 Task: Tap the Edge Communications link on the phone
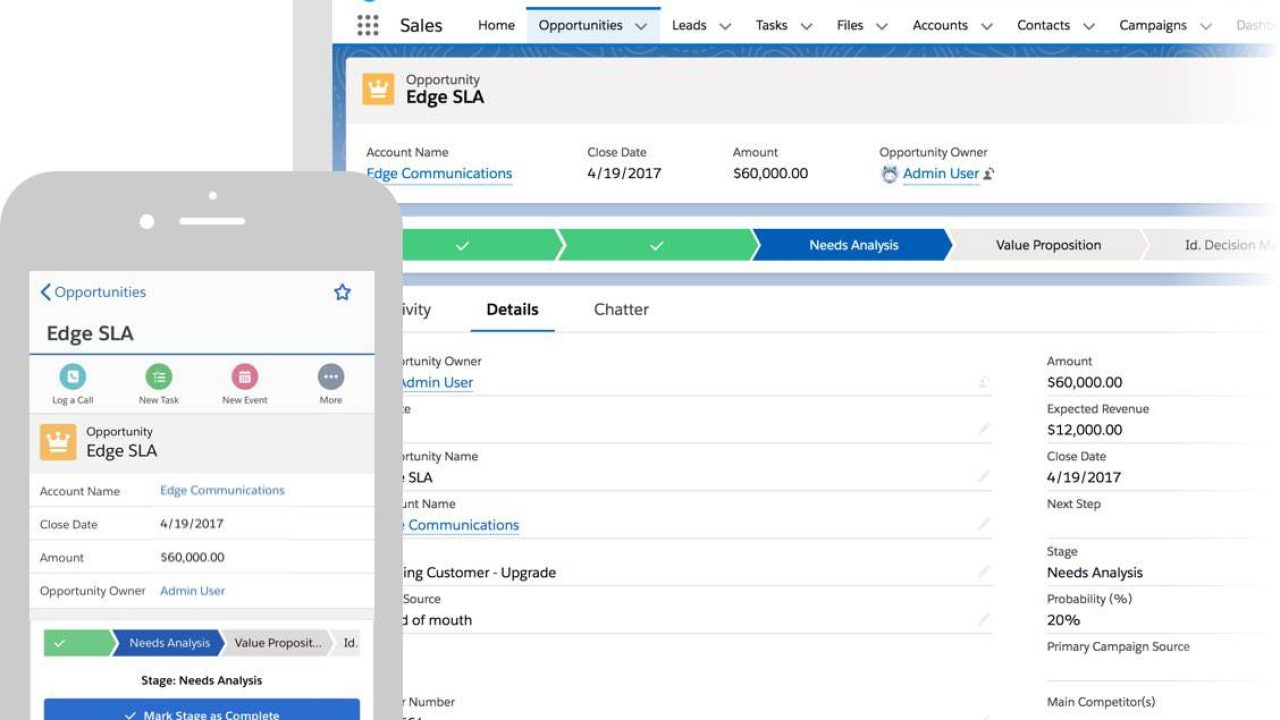222,490
